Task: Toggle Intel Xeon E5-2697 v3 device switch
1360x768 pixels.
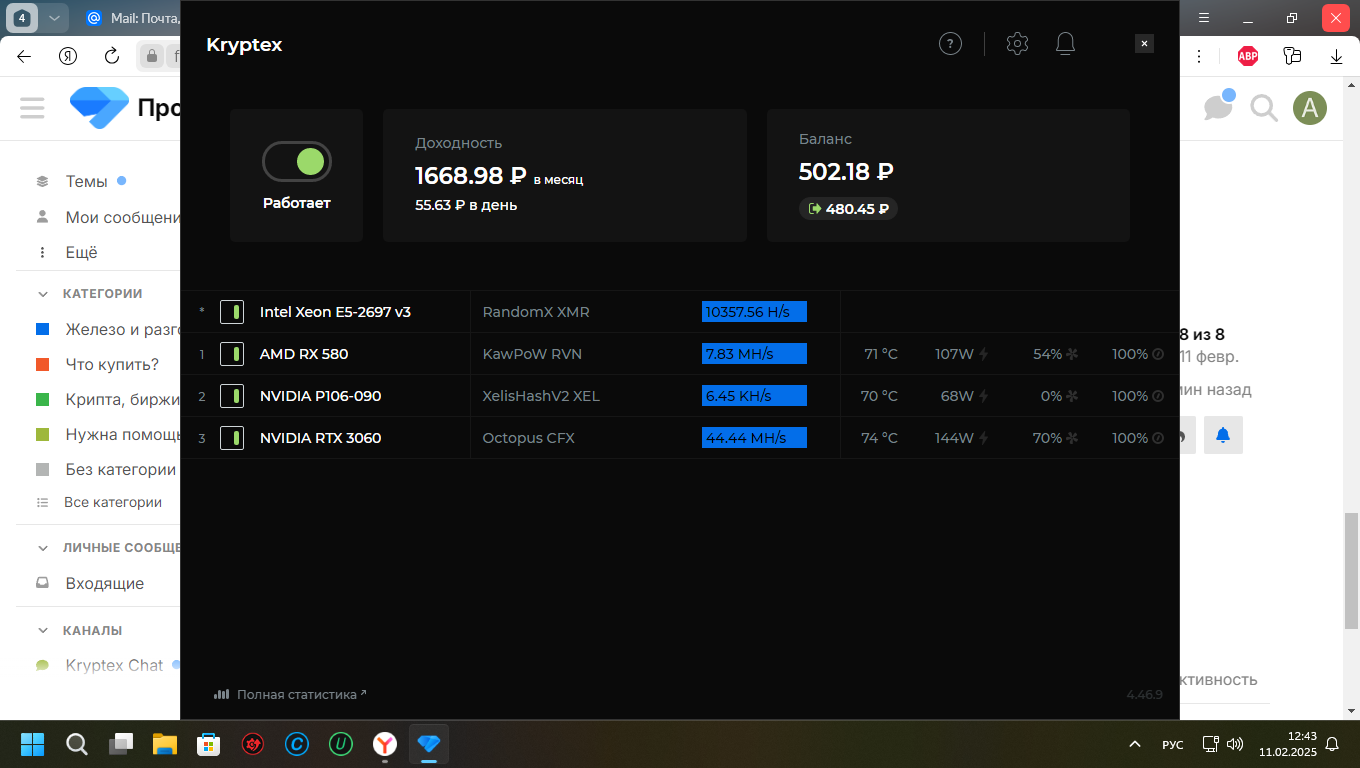Action: (232, 312)
